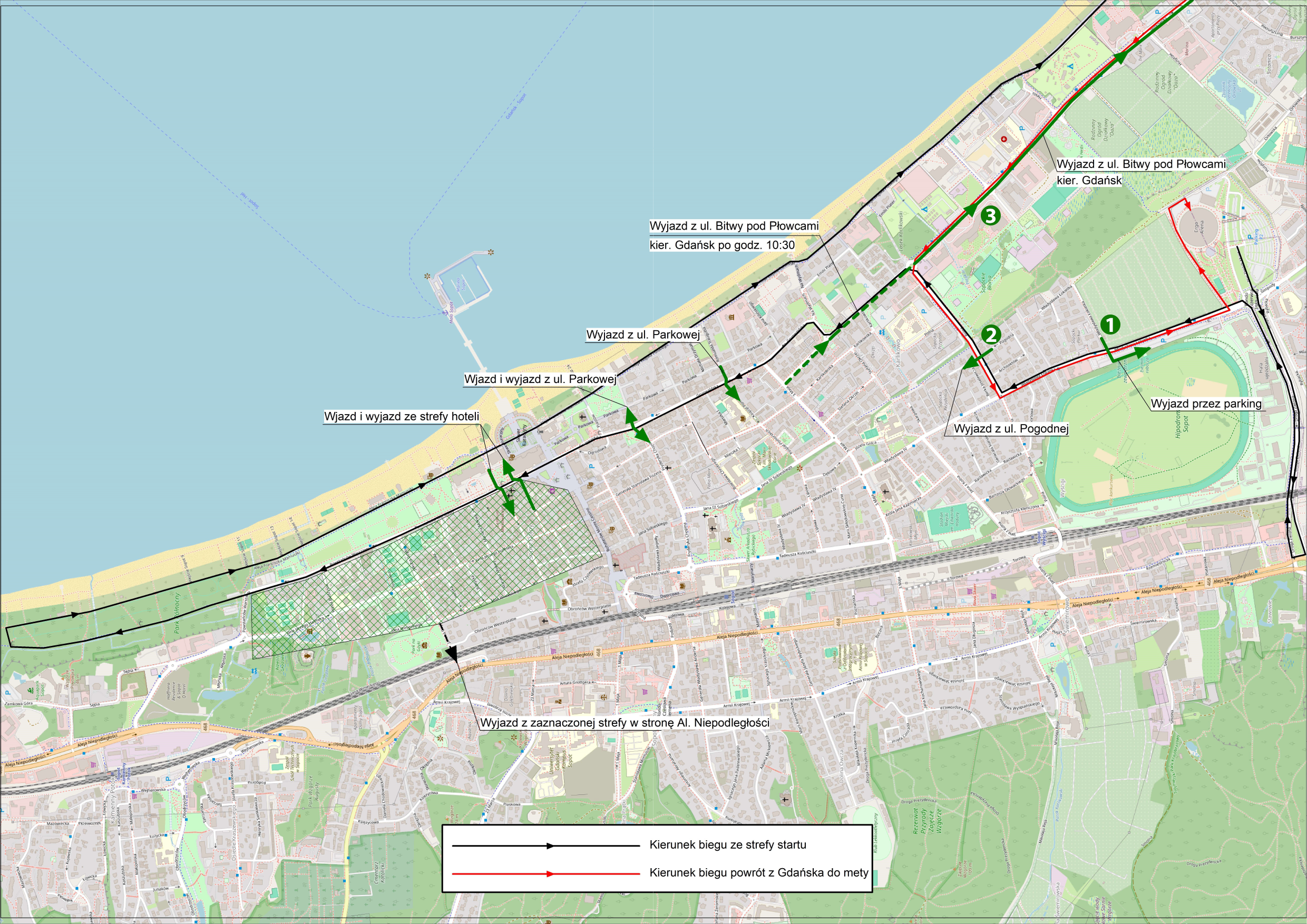Image resolution: width=1307 pixels, height=924 pixels.
Task: Click the large black arrowhead at Aleja Niepodległości exit
Action: tap(452, 653)
